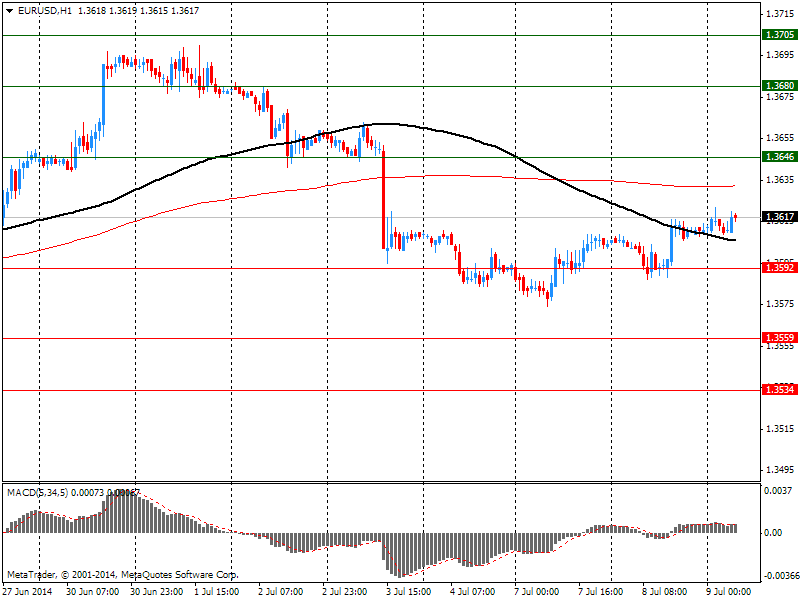800x600 pixels.
Task: Select the red 1.3592 price label
Action: pos(779,268)
